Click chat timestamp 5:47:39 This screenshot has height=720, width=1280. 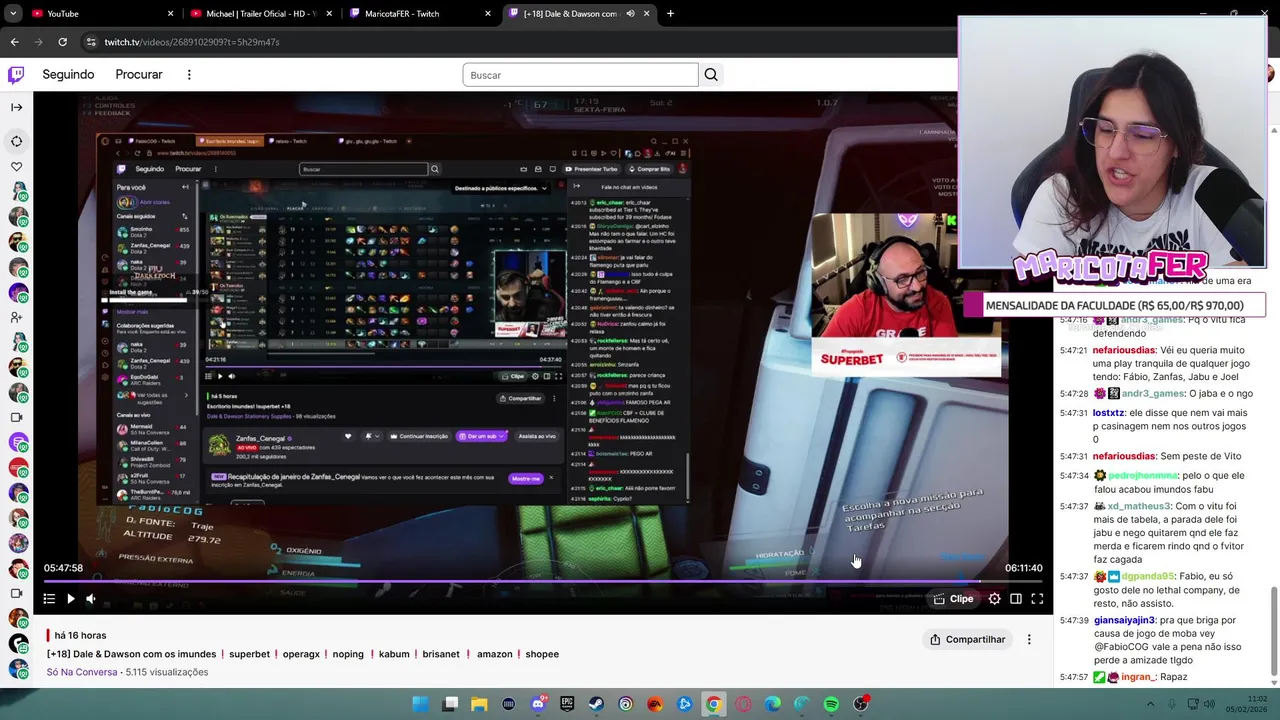click(x=1073, y=621)
